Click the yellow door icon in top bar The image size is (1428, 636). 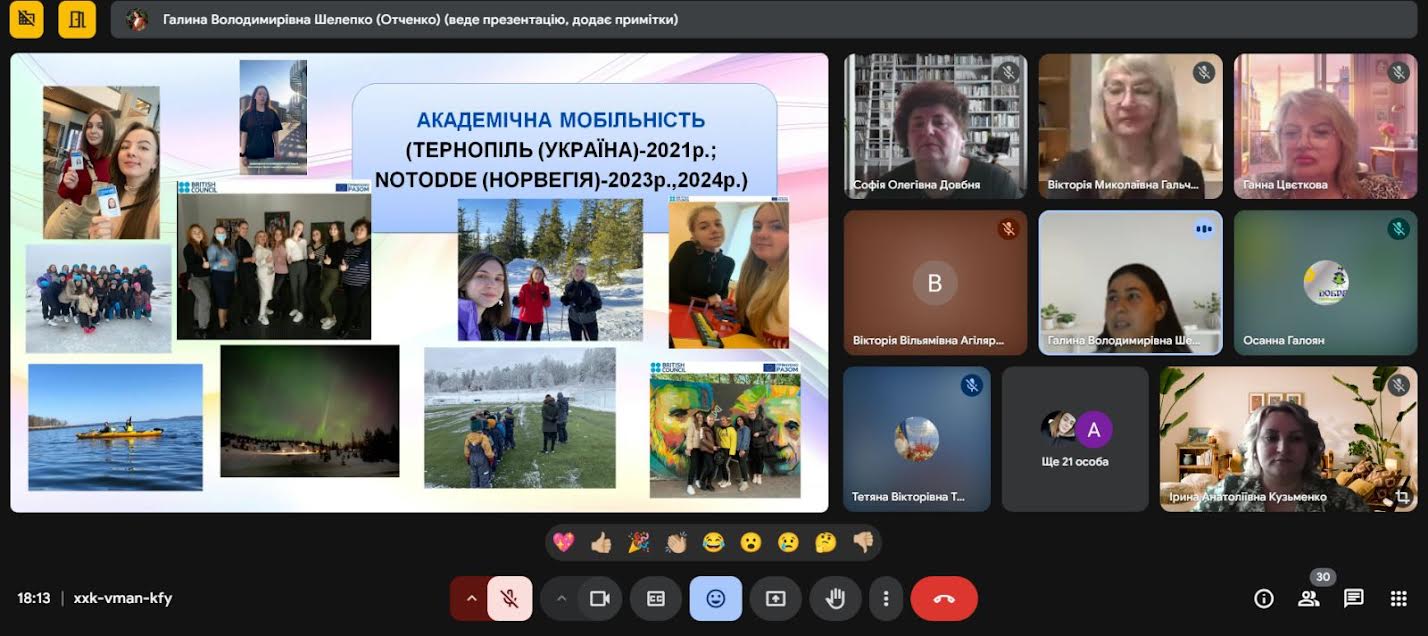[77, 19]
